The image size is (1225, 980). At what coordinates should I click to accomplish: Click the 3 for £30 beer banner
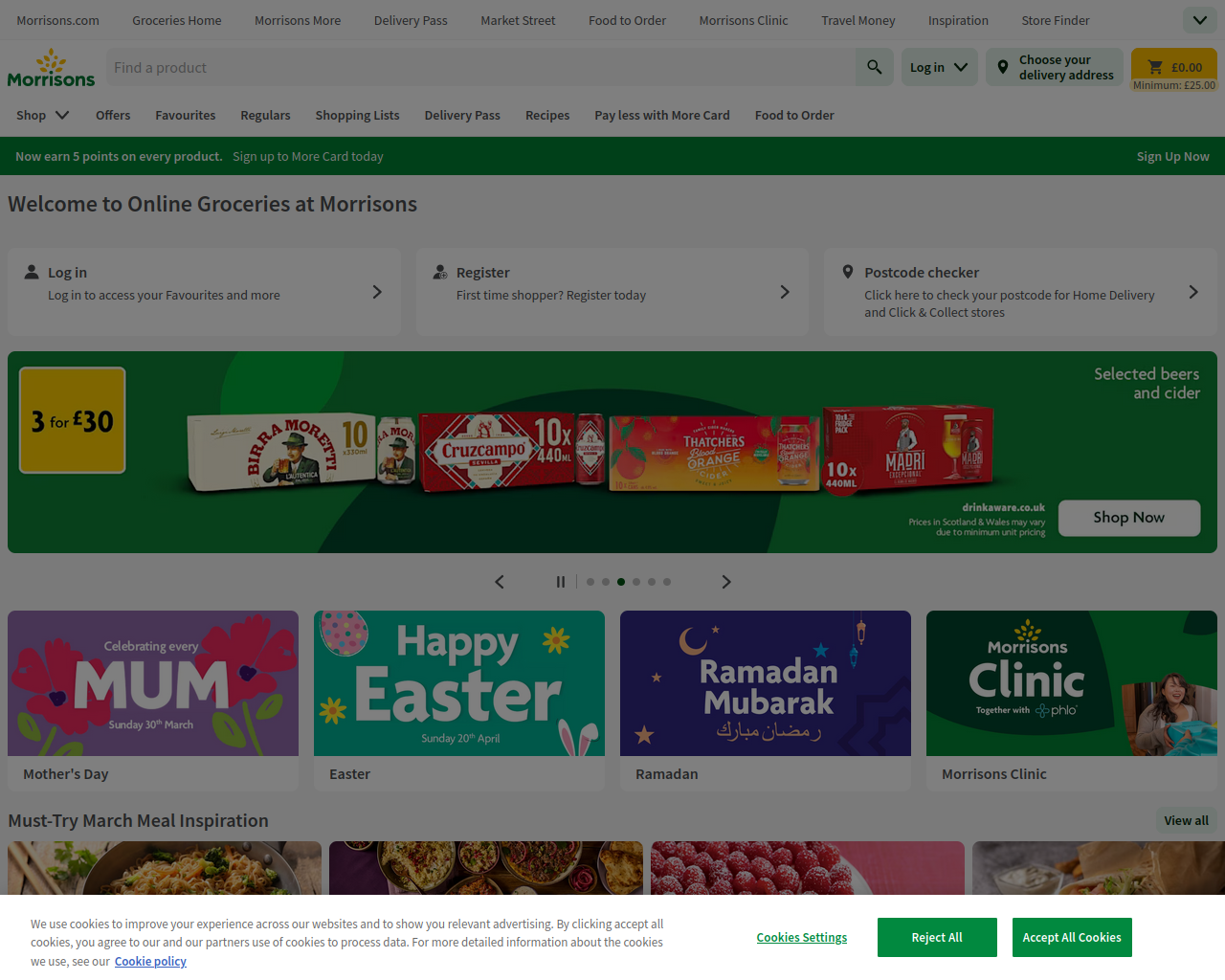612,452
